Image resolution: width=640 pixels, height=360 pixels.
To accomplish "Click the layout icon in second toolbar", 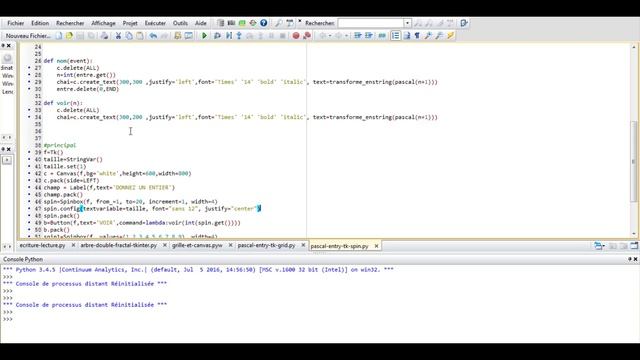I will click(x=189, y=36).
